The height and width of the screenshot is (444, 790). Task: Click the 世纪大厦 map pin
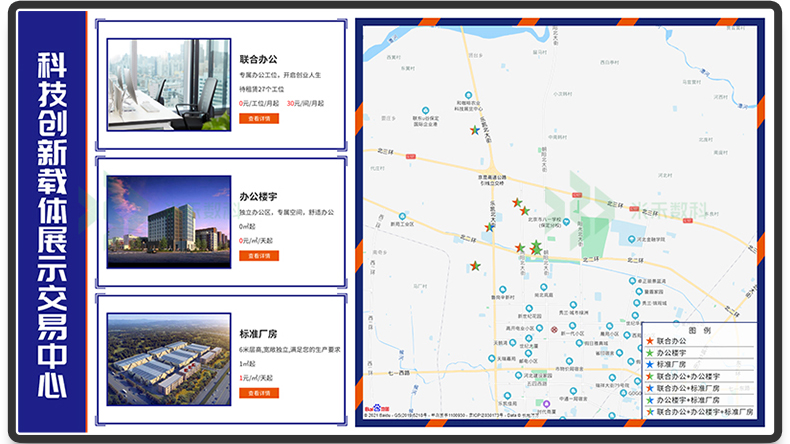(x=529, y=339)
